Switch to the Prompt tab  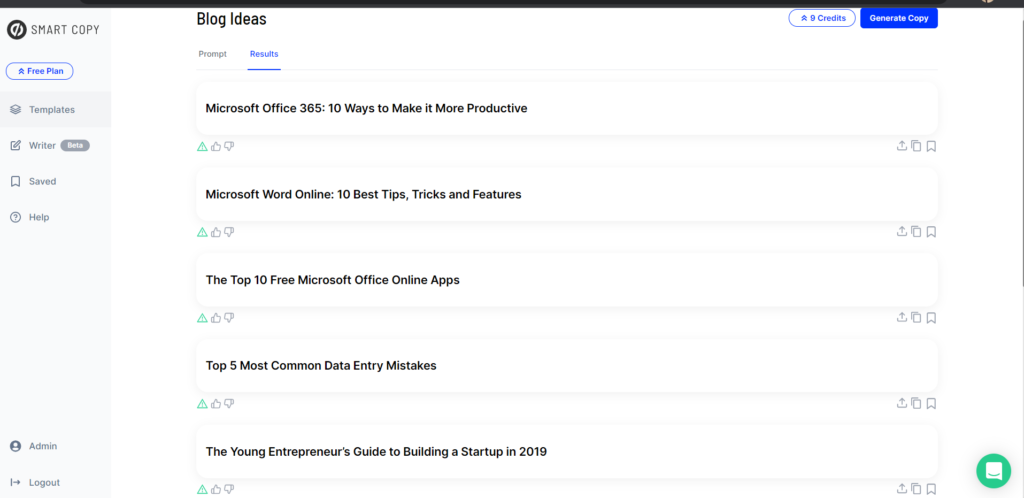click(x=213, y=54)
